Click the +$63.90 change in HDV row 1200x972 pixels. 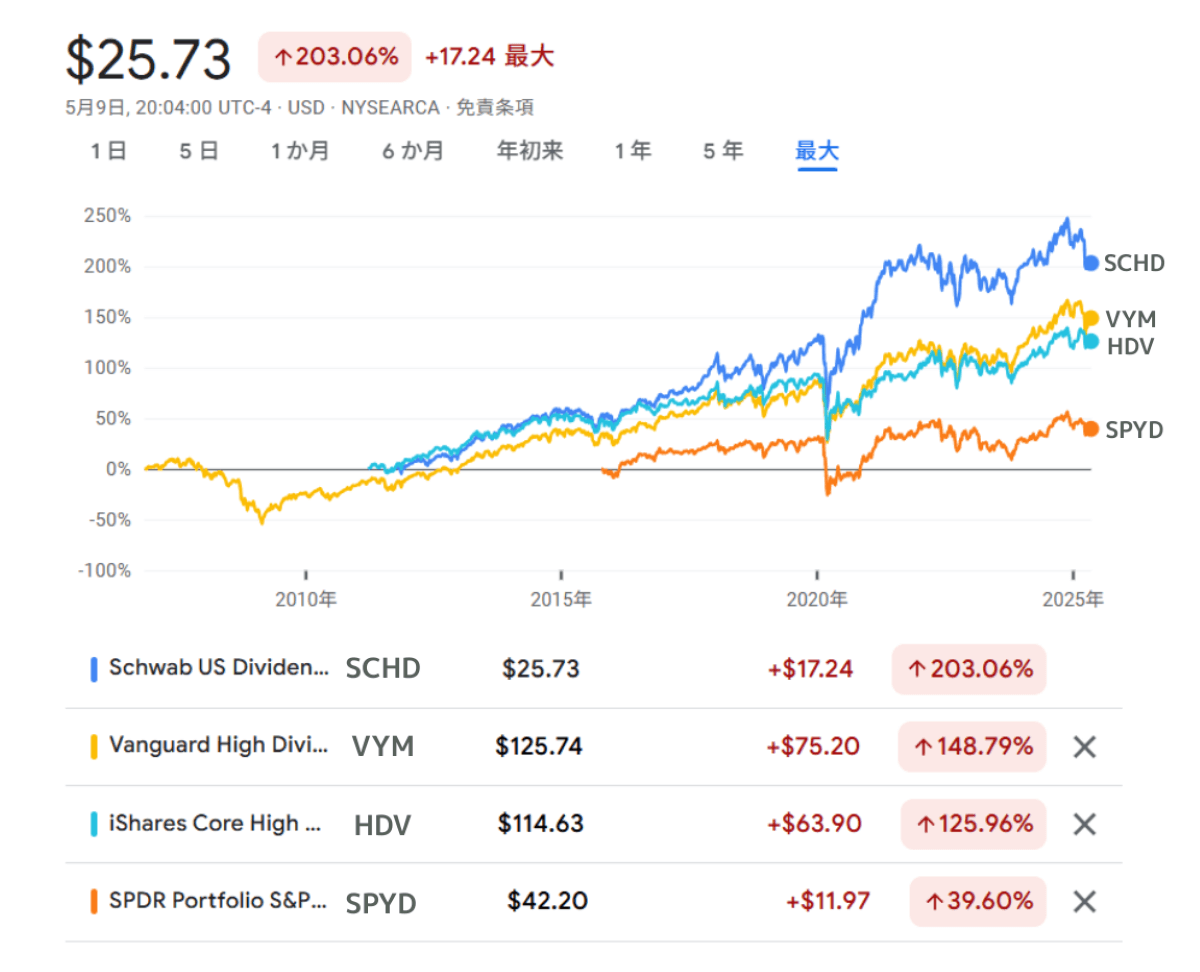813,824
